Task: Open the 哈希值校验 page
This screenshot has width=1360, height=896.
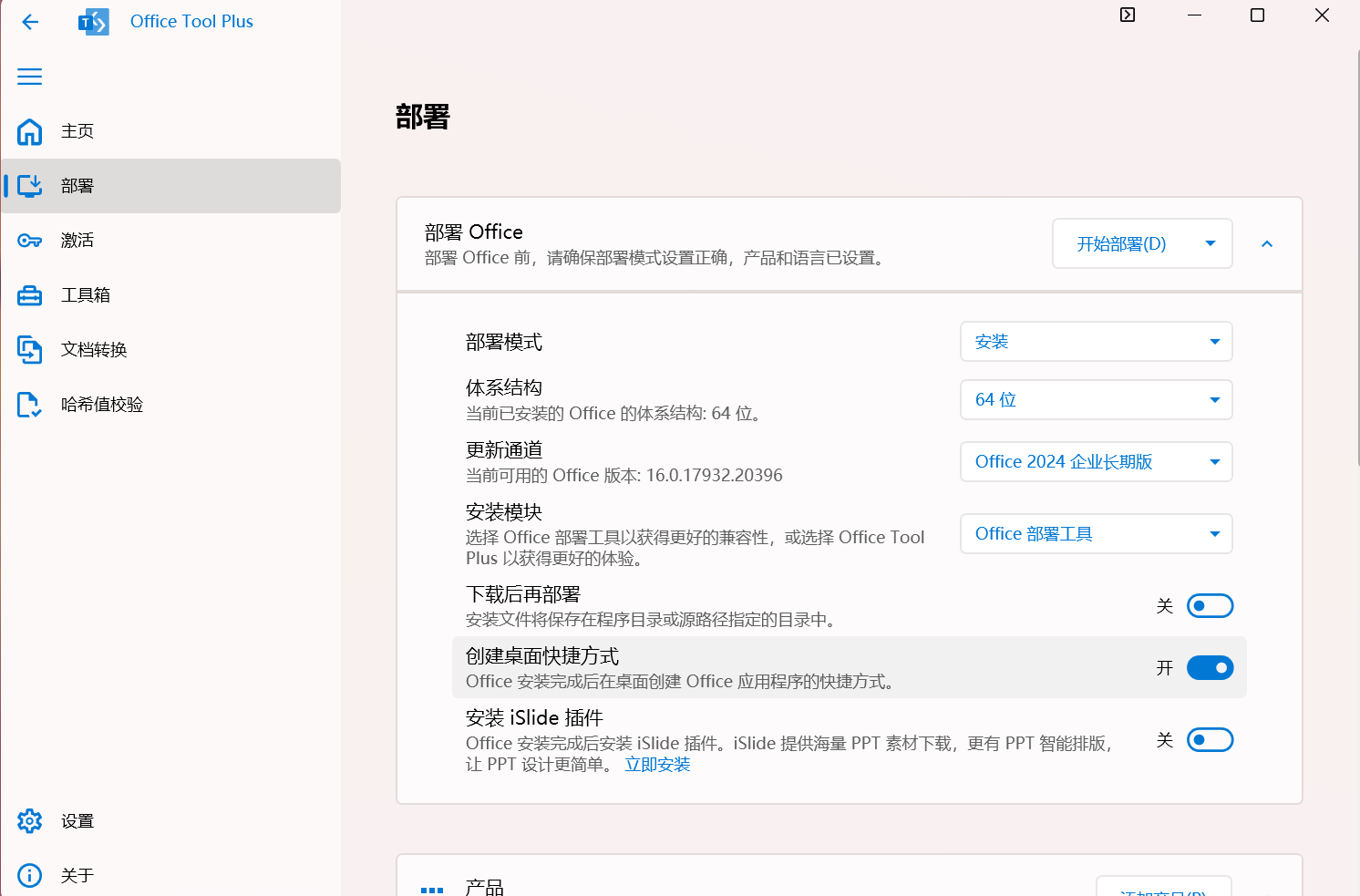Action: point(170,405)
